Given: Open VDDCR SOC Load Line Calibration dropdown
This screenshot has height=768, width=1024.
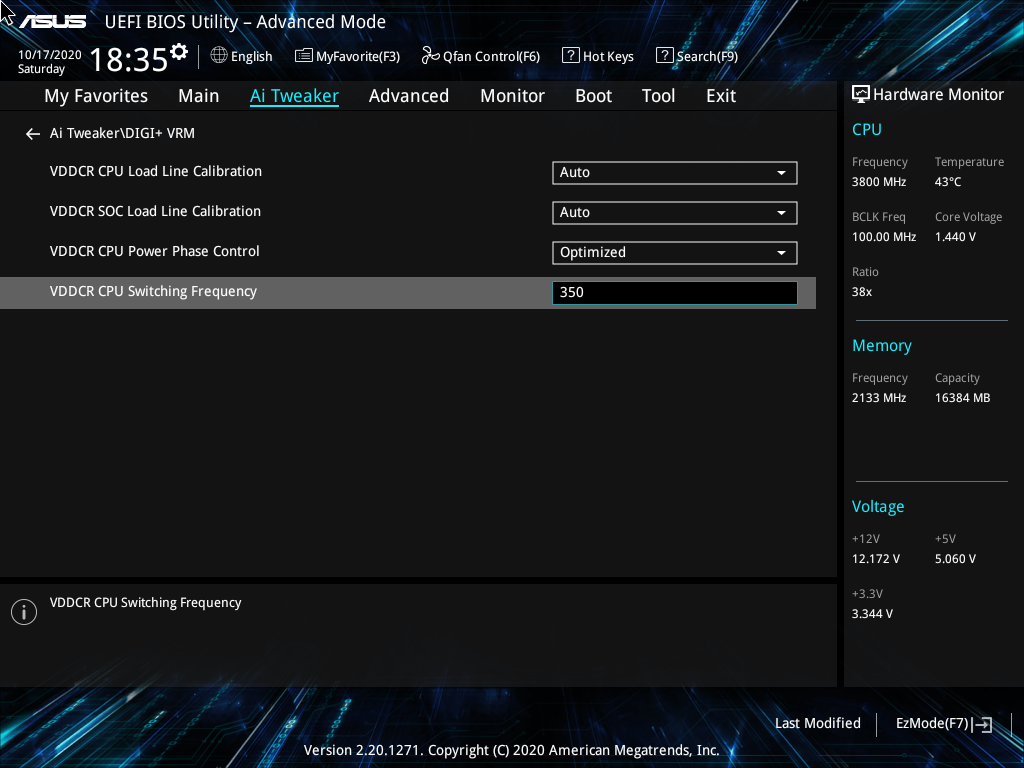Looking at the screenshot, I should [675, 212].
